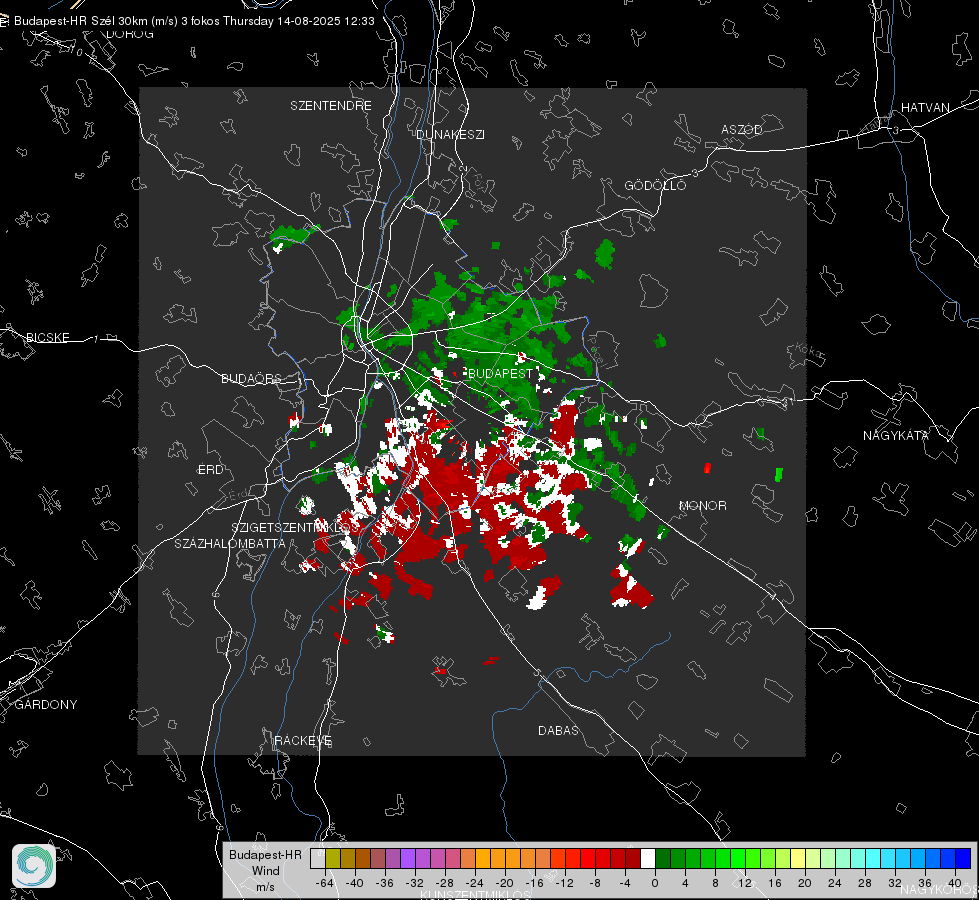Click the m/s unit label in legend
The image size is (979, 900).
tap(265, 886)
